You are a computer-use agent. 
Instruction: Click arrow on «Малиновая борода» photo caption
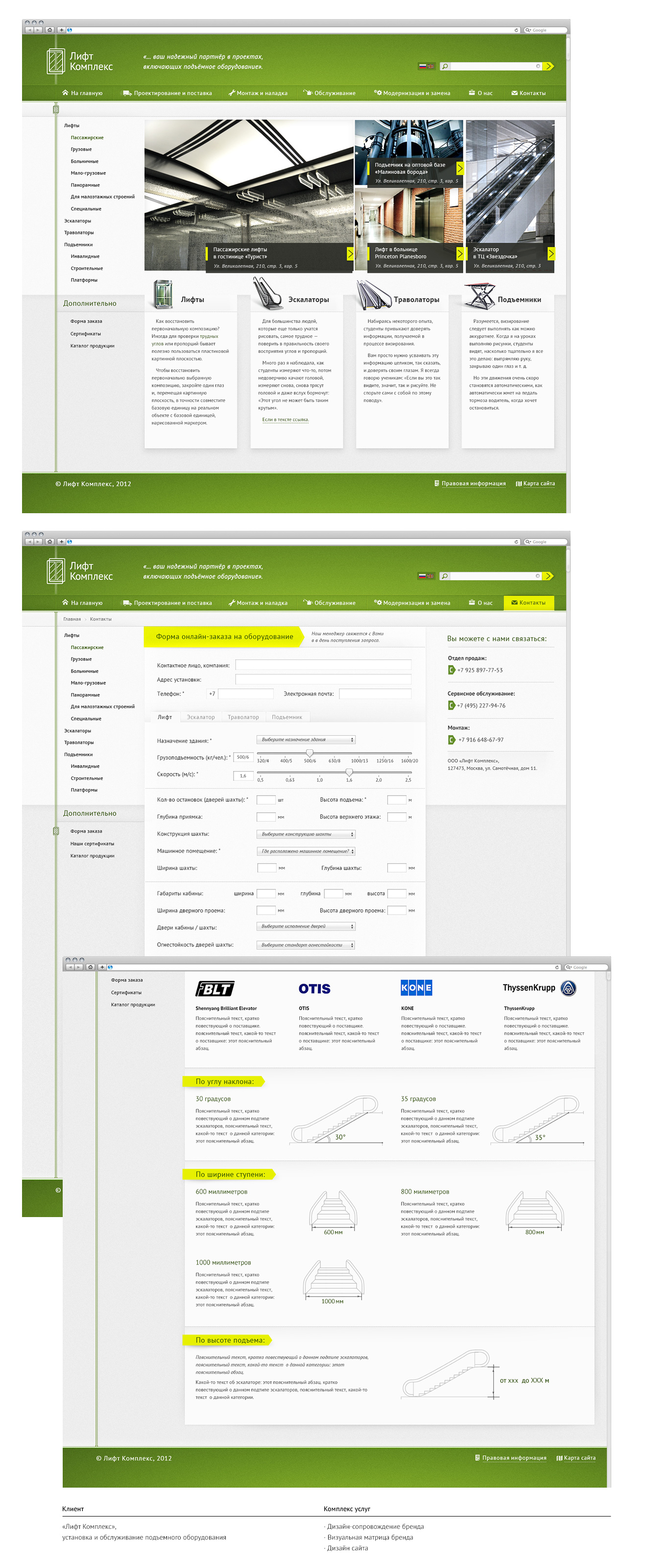coord(460,169)
